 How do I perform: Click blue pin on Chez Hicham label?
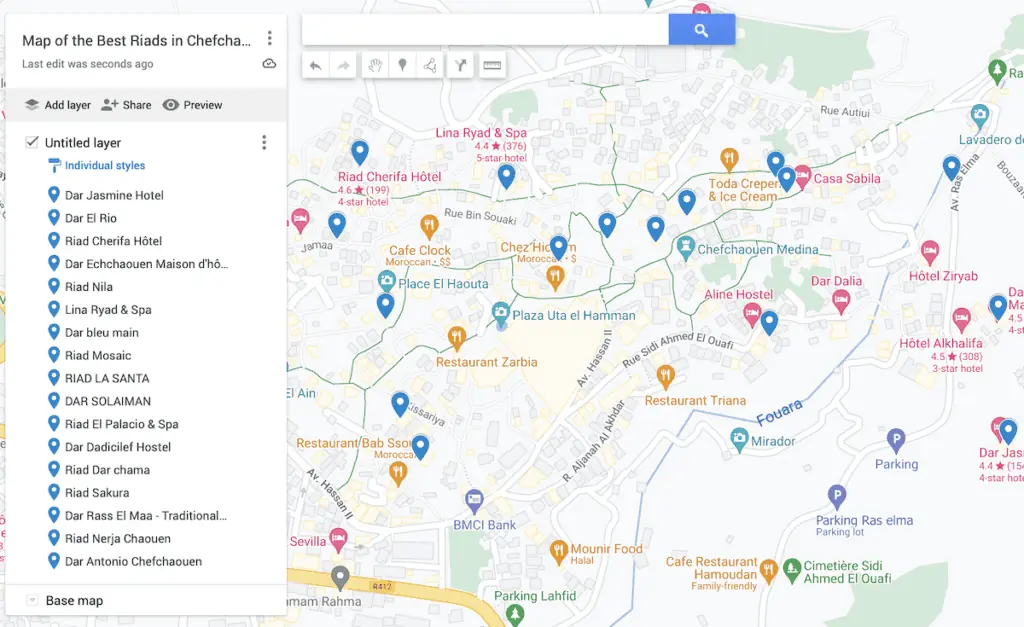(558, 248)
